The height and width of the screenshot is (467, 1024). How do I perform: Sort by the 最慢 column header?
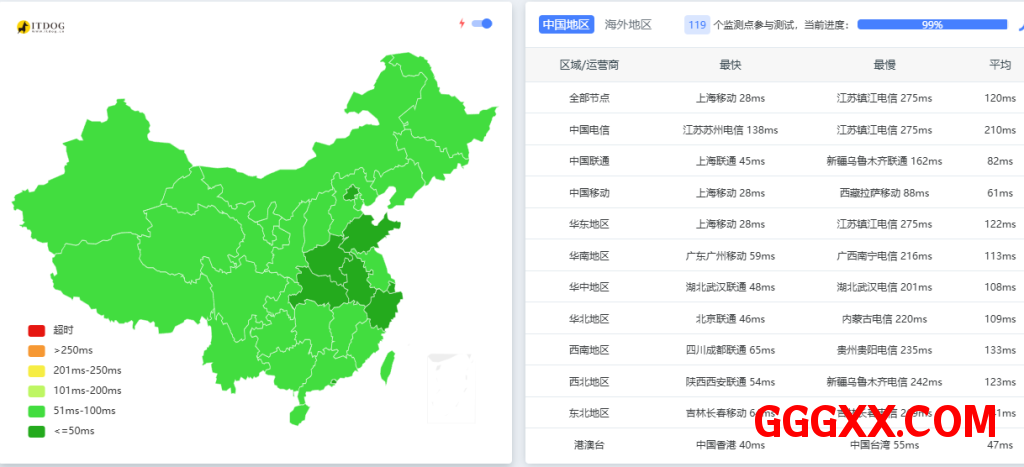[884, 65]
